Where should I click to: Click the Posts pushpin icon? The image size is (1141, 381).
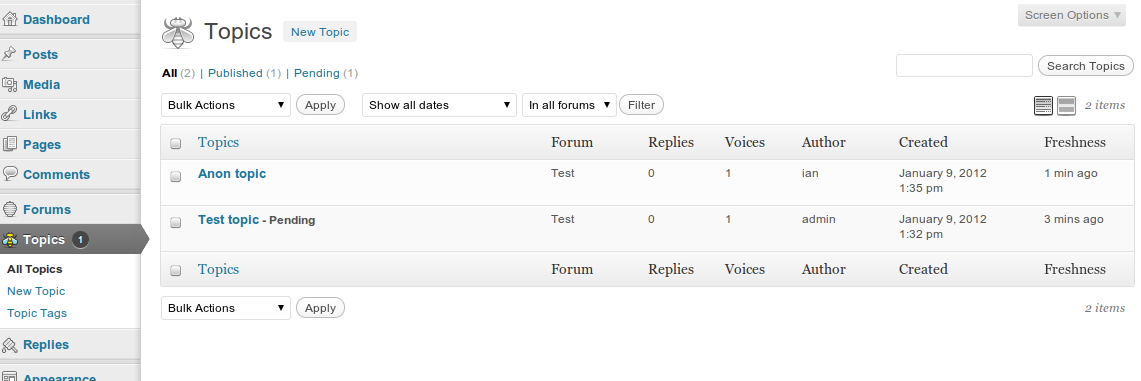(x=9, y=54)
